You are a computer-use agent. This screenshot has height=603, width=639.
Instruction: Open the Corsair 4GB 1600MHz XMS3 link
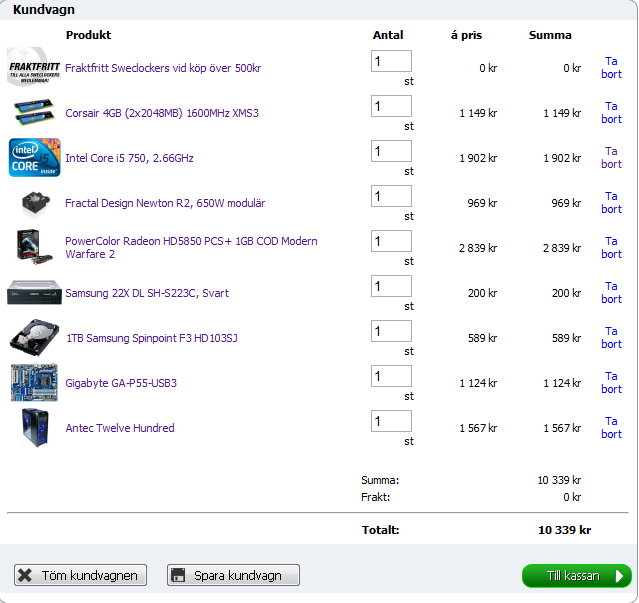162,113
